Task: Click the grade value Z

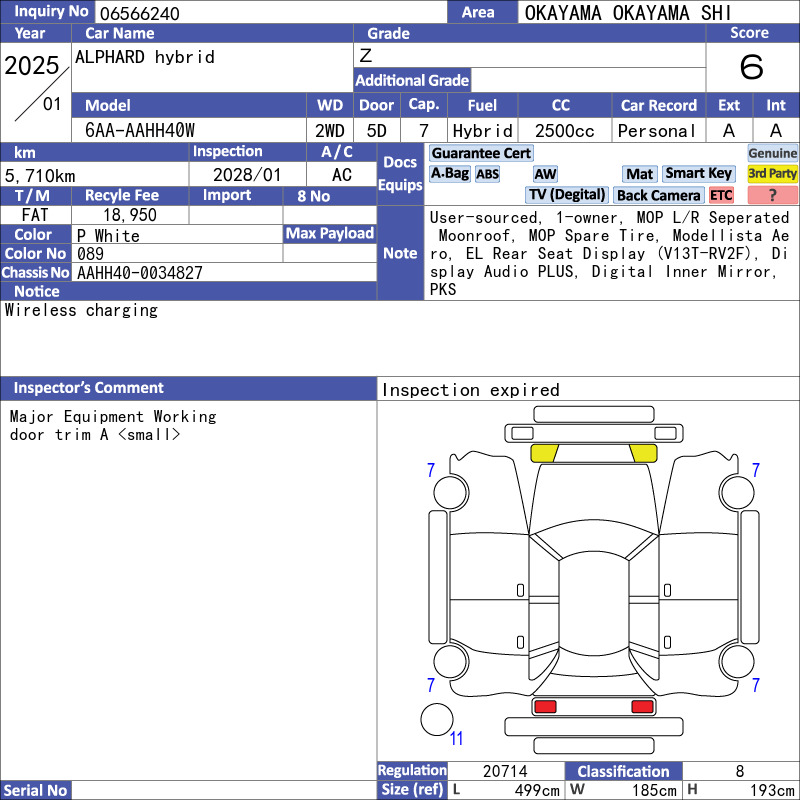Action: click(366, 55)
